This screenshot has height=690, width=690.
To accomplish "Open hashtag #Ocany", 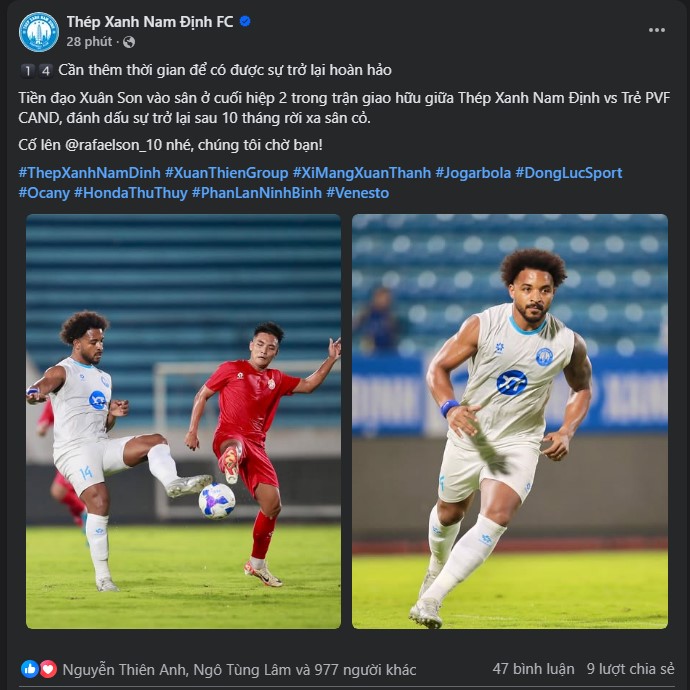I will (44, 193).
